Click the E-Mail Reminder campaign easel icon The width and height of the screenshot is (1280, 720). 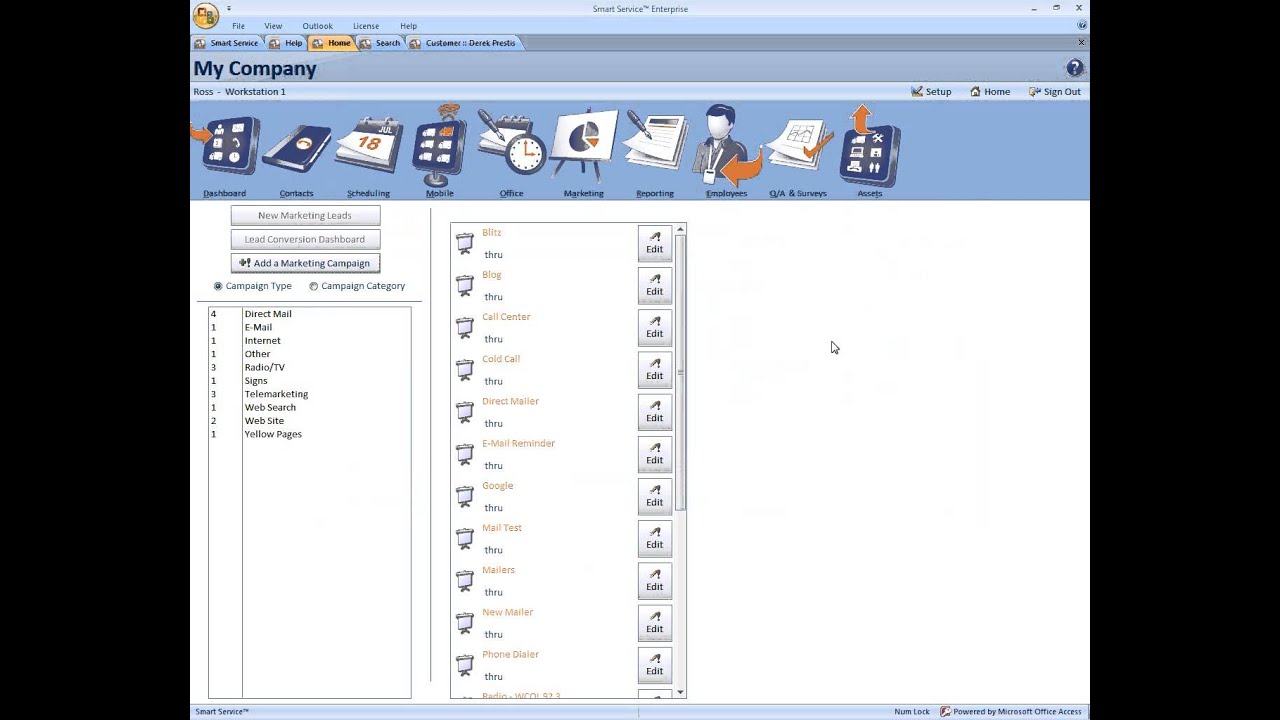tap(465, 453)
